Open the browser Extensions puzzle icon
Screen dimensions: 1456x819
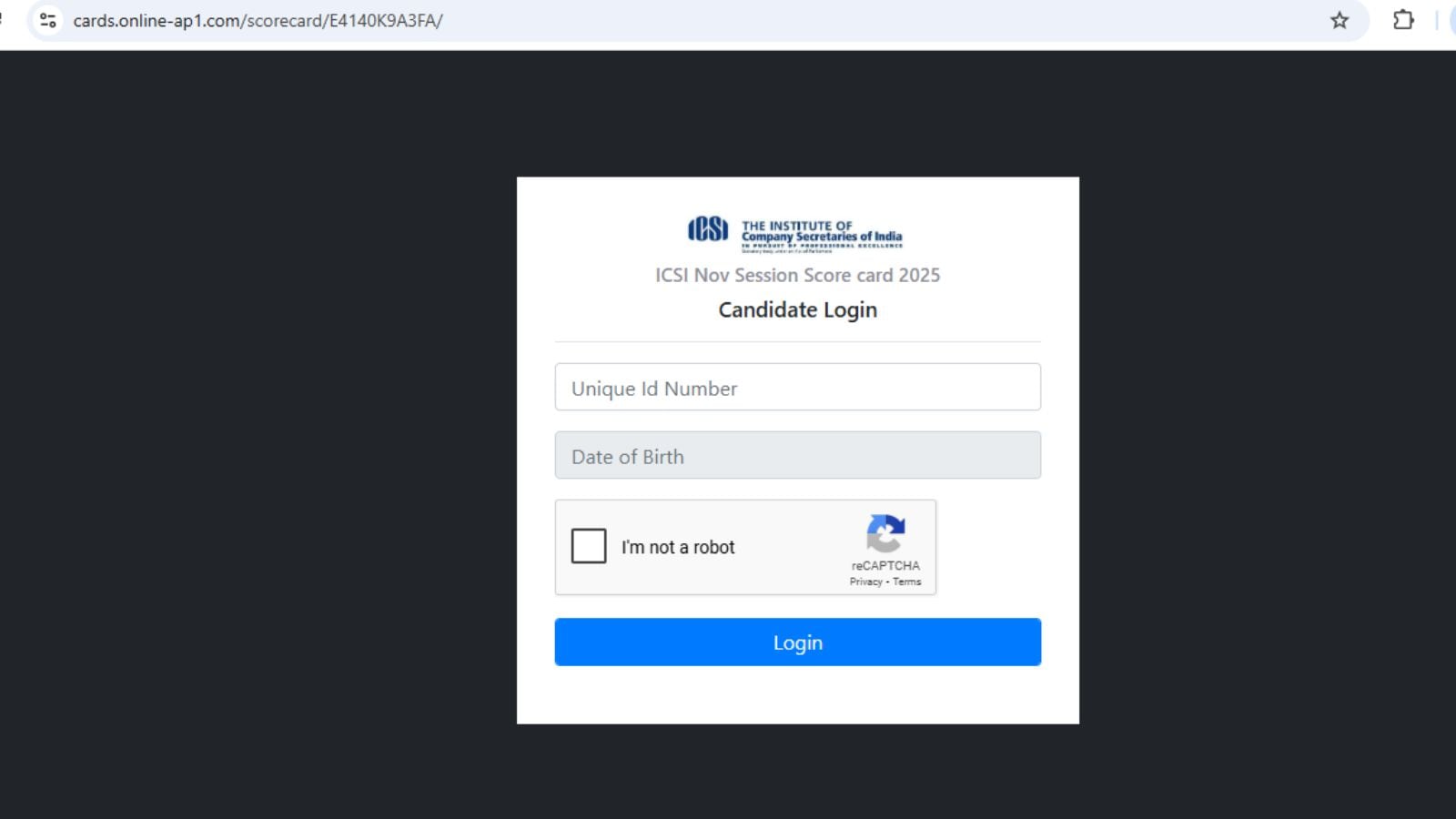click(1403, 20)
